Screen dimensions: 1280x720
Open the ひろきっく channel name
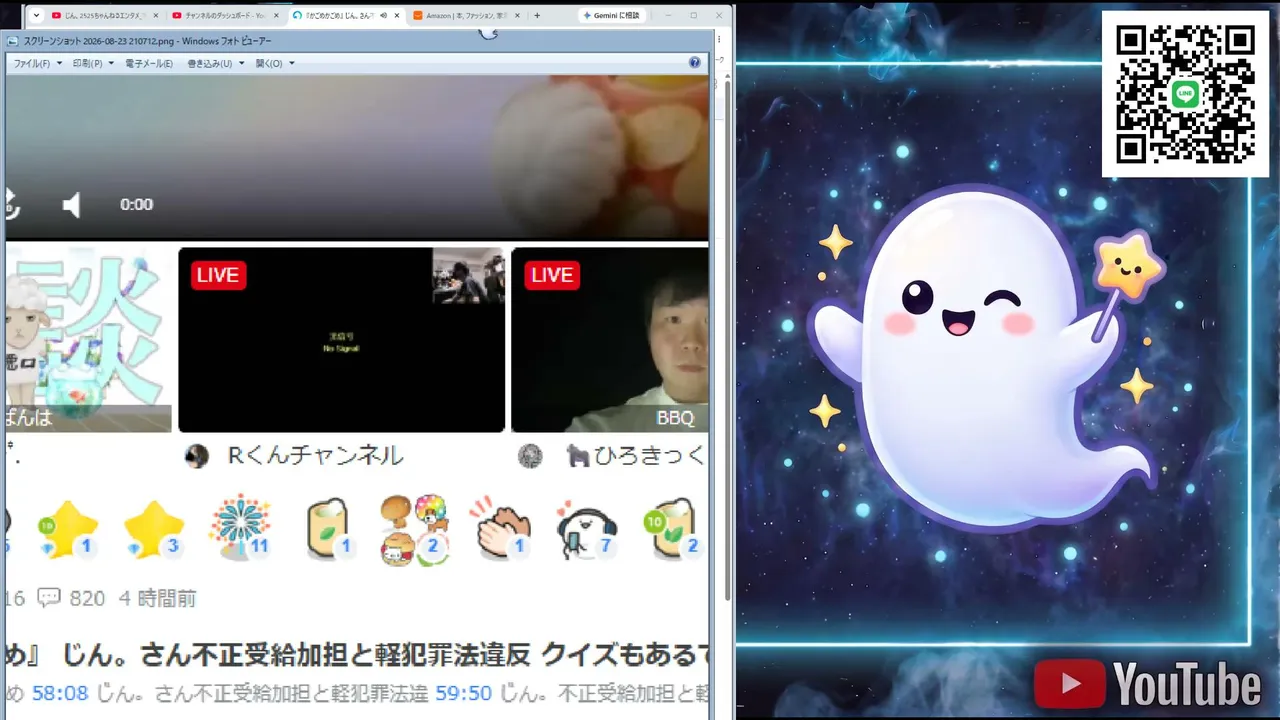[636, 456]
